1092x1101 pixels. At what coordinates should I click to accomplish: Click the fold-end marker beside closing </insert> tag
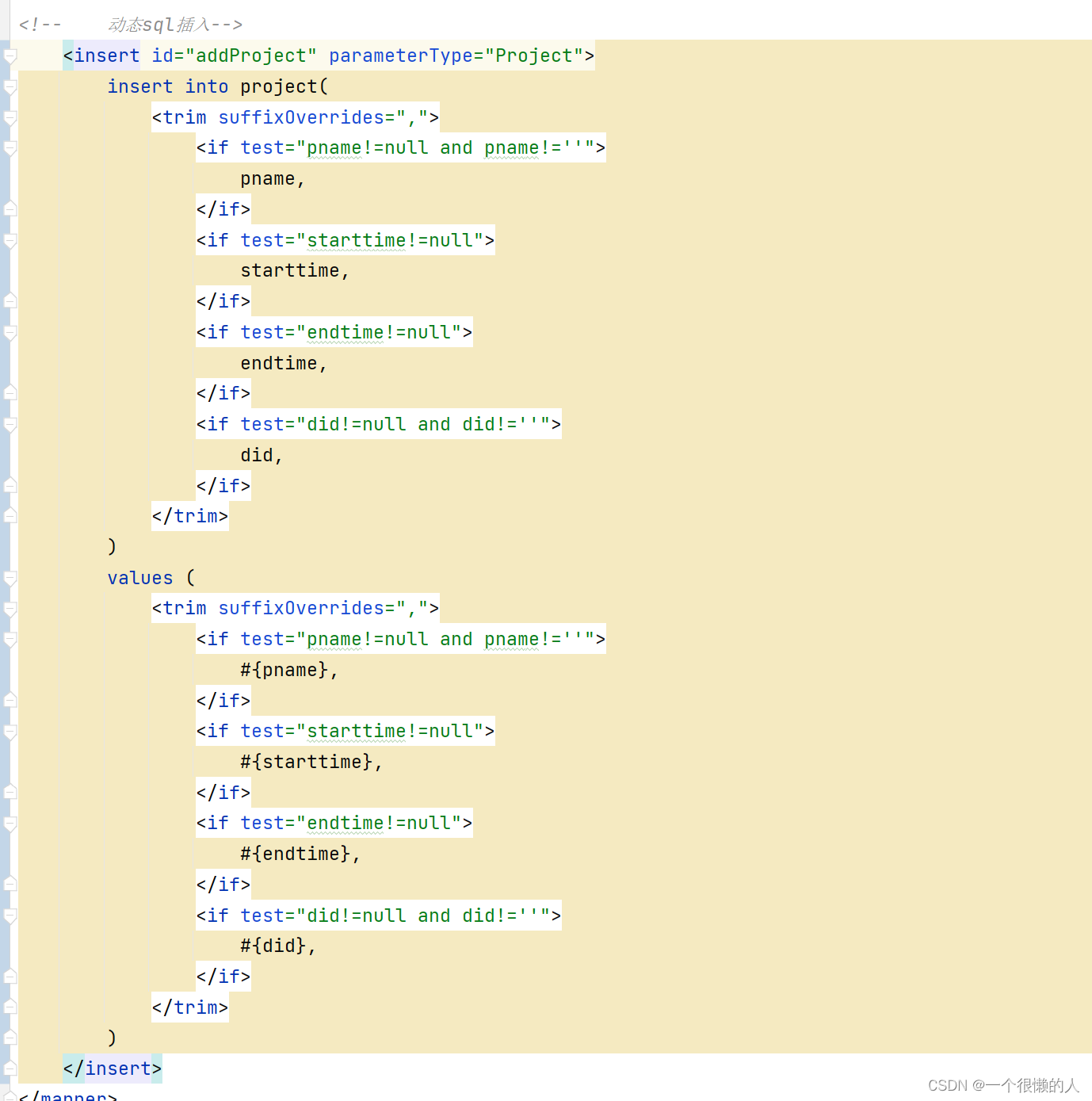pos(10,1069)
